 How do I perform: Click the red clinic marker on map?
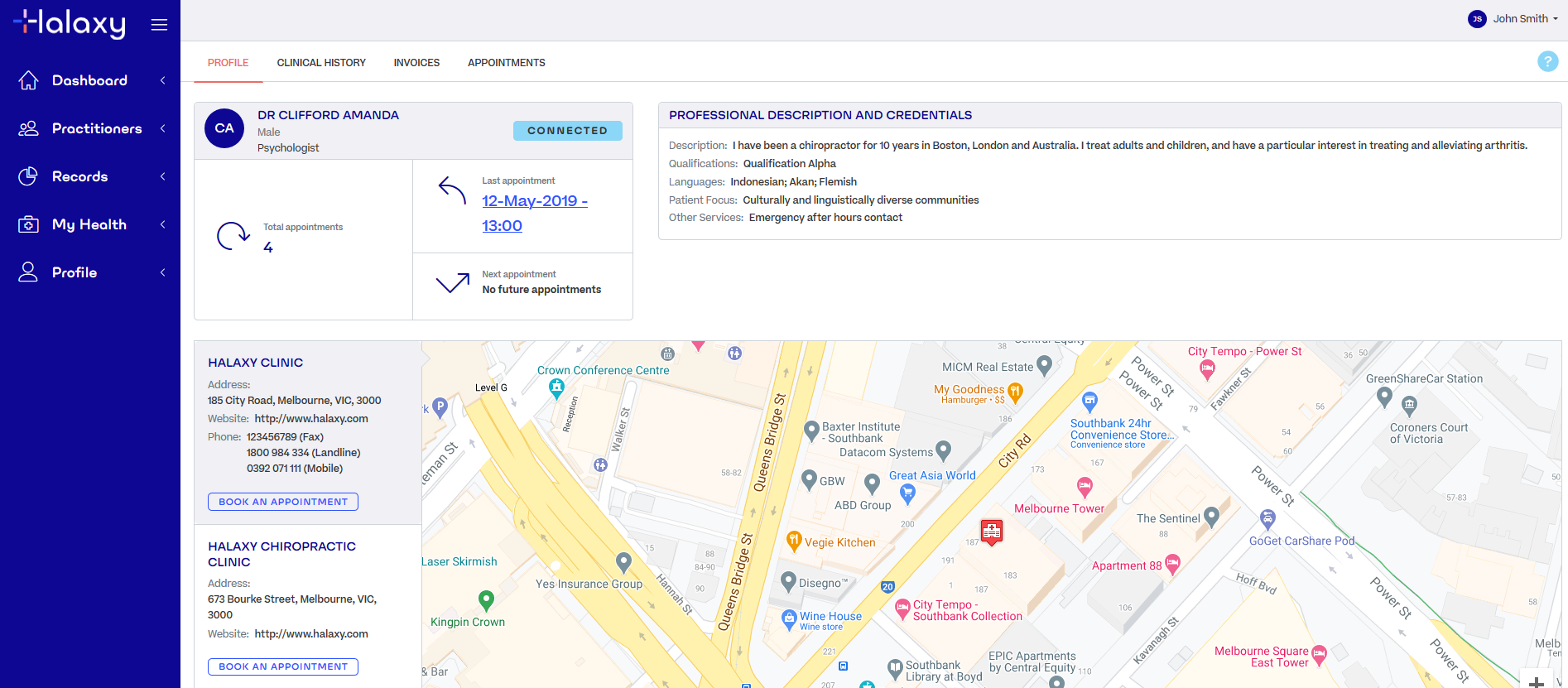(992, 532)
